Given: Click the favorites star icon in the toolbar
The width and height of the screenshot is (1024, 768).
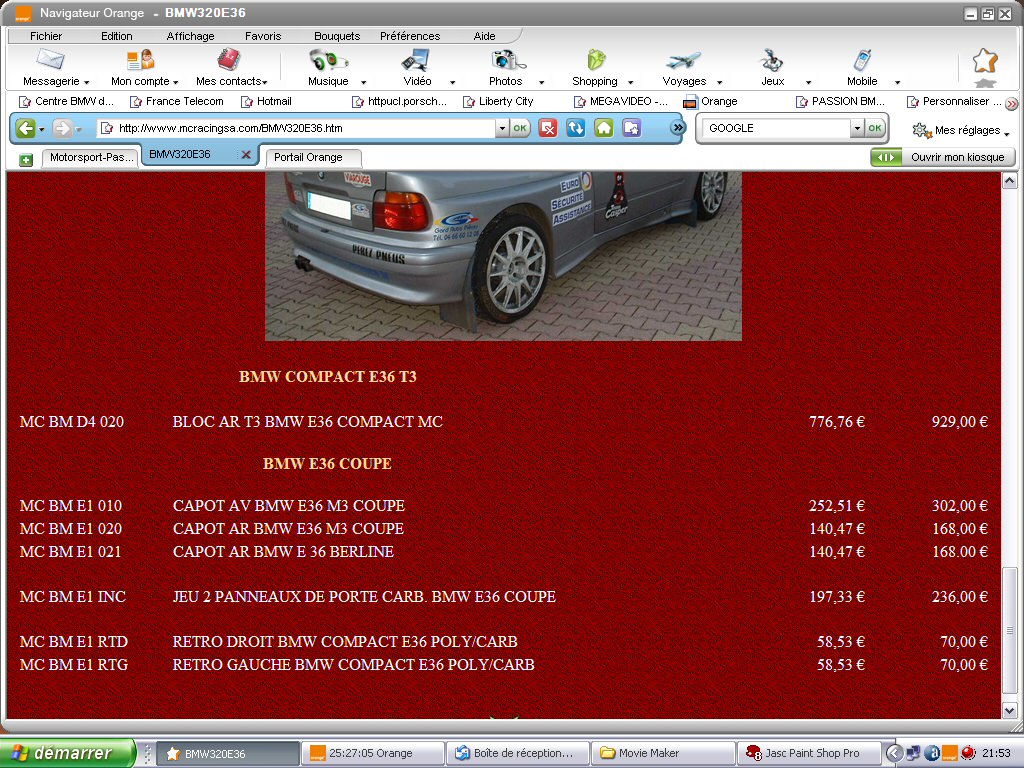Looking at the screenshot, I should (985, 61).
